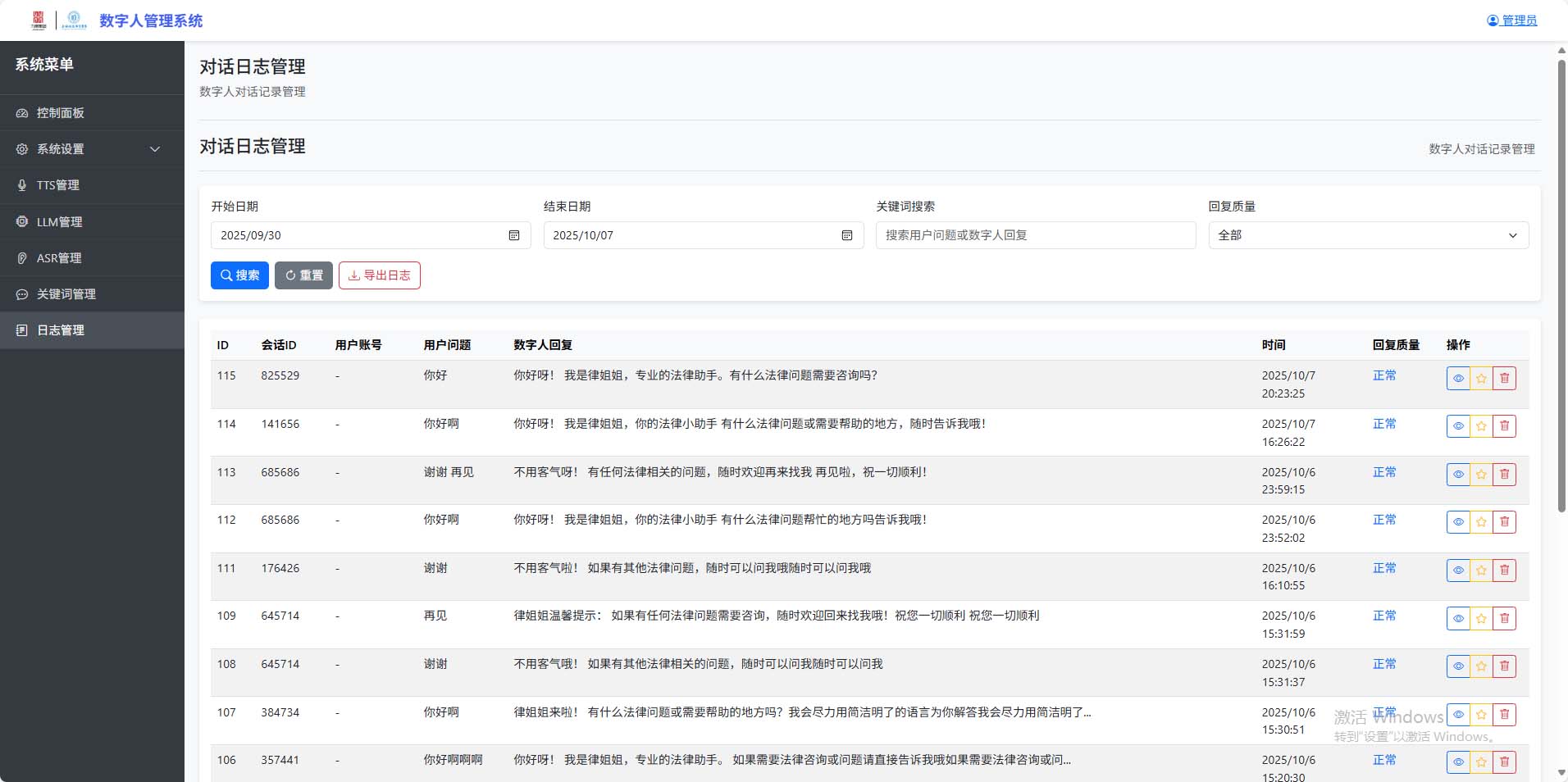Screen dimensions: 1568x782
Task: Star the log entry with ID 114
Action: tap(1481, 426)
